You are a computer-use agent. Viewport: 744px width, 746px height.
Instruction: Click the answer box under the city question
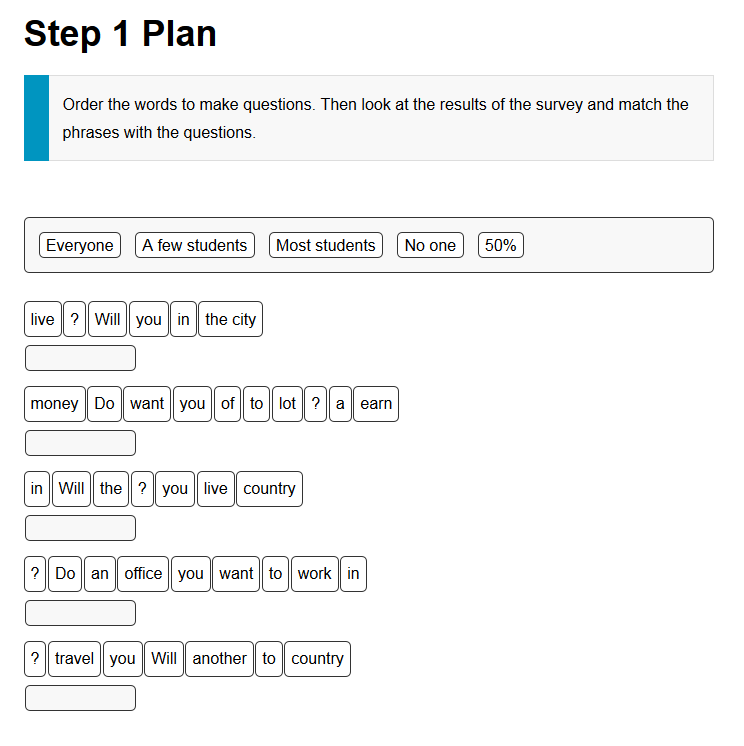coord(80,358)
